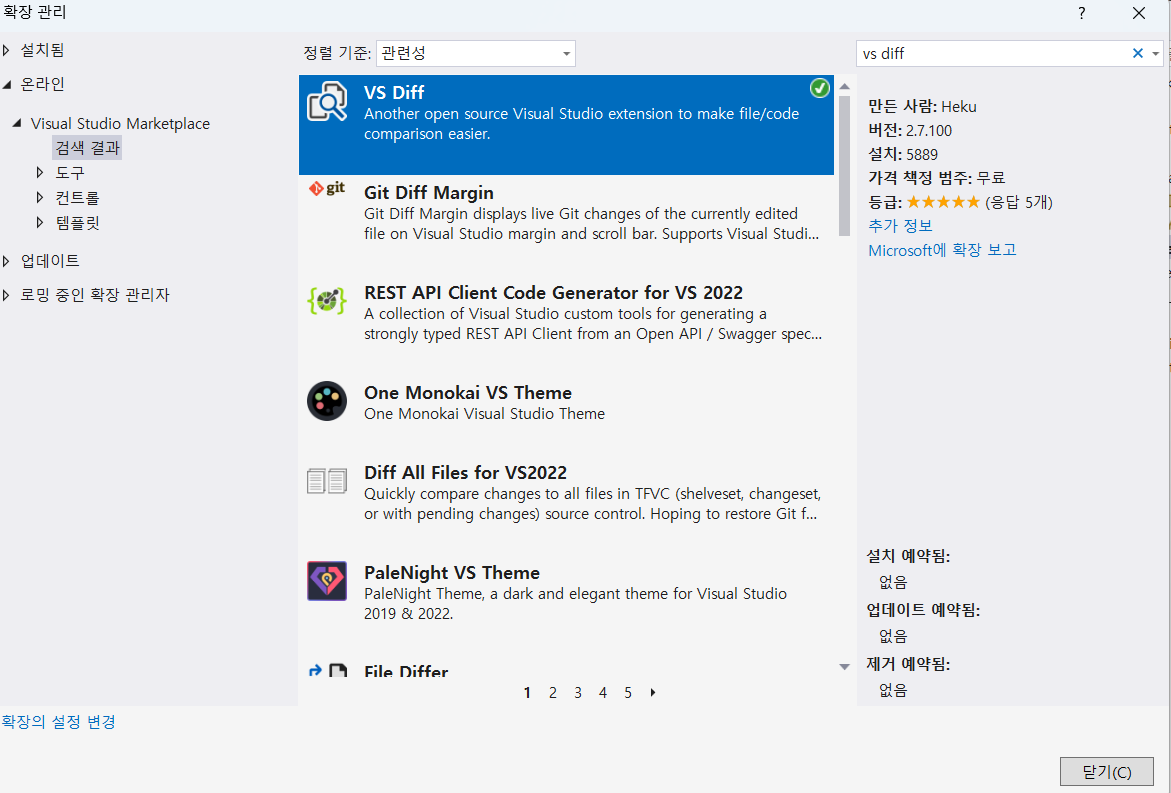Click the One Monokai VS Theme icon
The width and height of the screenshot is (1171, 793).
(x=327, y=401)
